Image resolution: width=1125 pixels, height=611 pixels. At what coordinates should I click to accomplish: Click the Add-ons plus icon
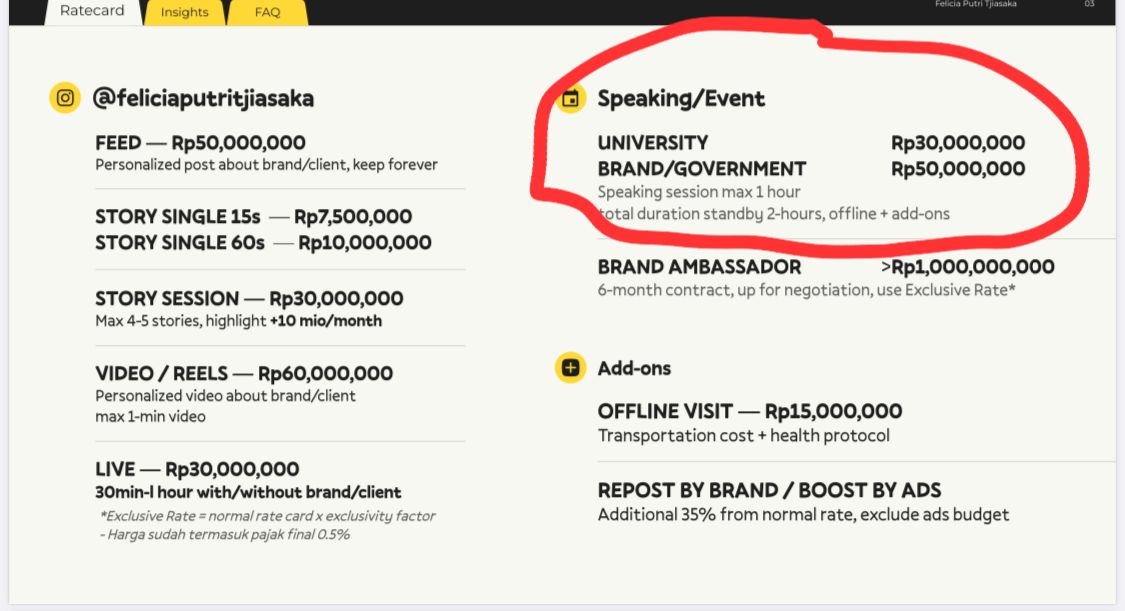[x=570, y=368]
